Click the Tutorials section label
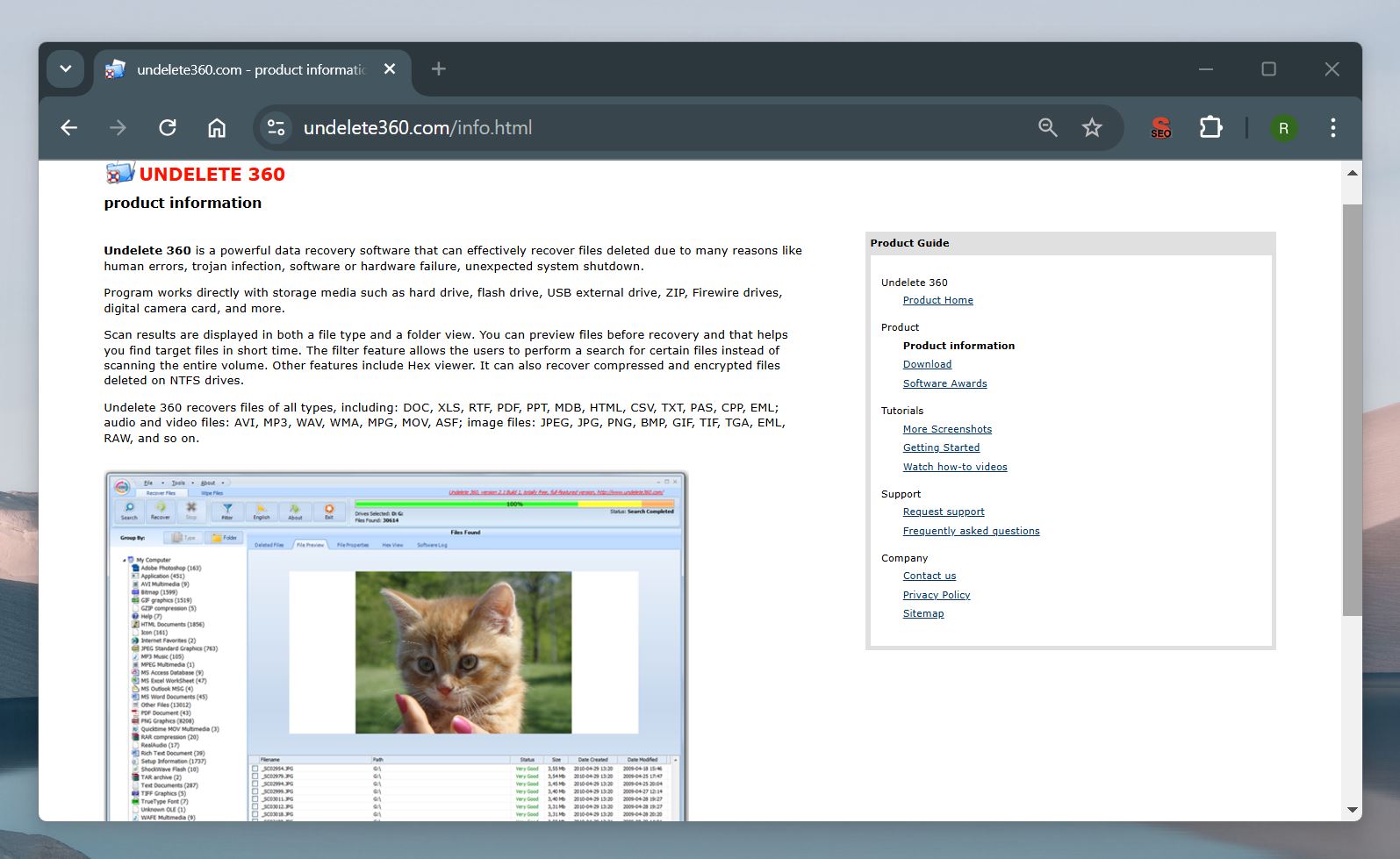 (x=902, y=411)
